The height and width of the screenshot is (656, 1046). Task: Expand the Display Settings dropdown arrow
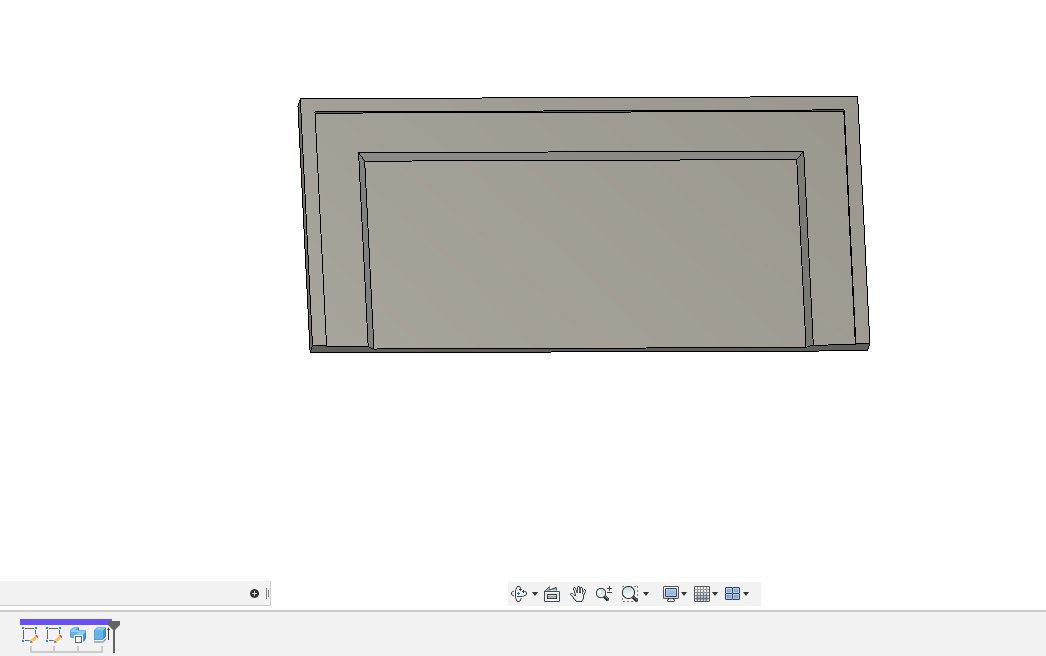684,594
